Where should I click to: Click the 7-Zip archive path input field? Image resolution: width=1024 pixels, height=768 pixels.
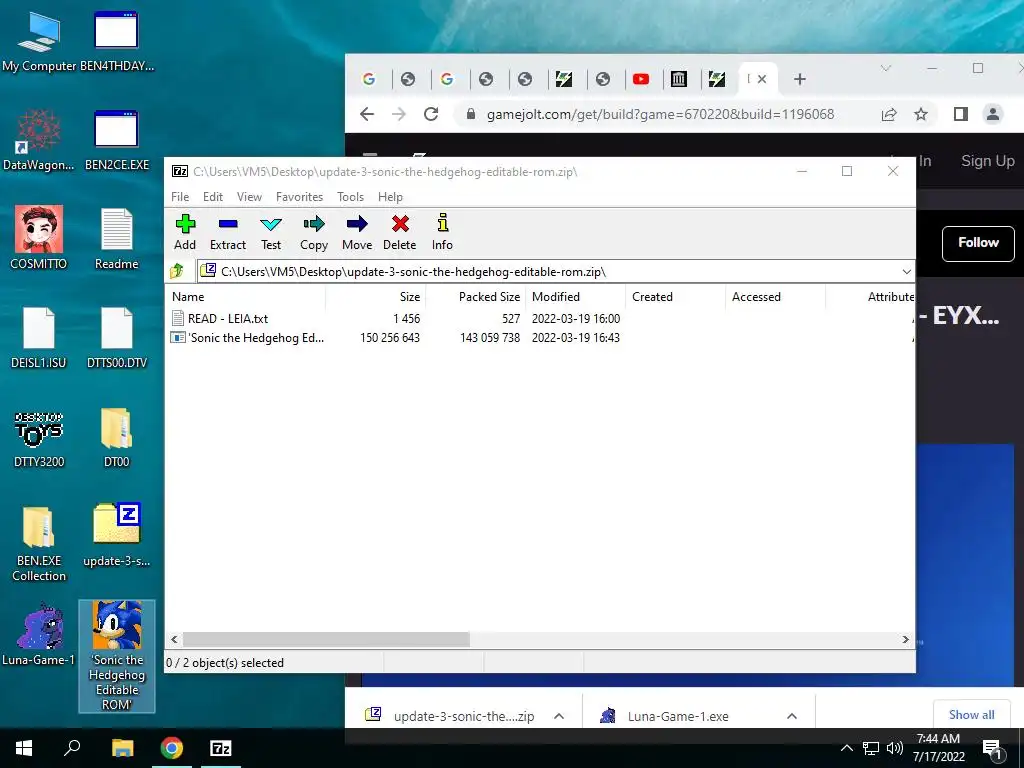coord(555,272)
